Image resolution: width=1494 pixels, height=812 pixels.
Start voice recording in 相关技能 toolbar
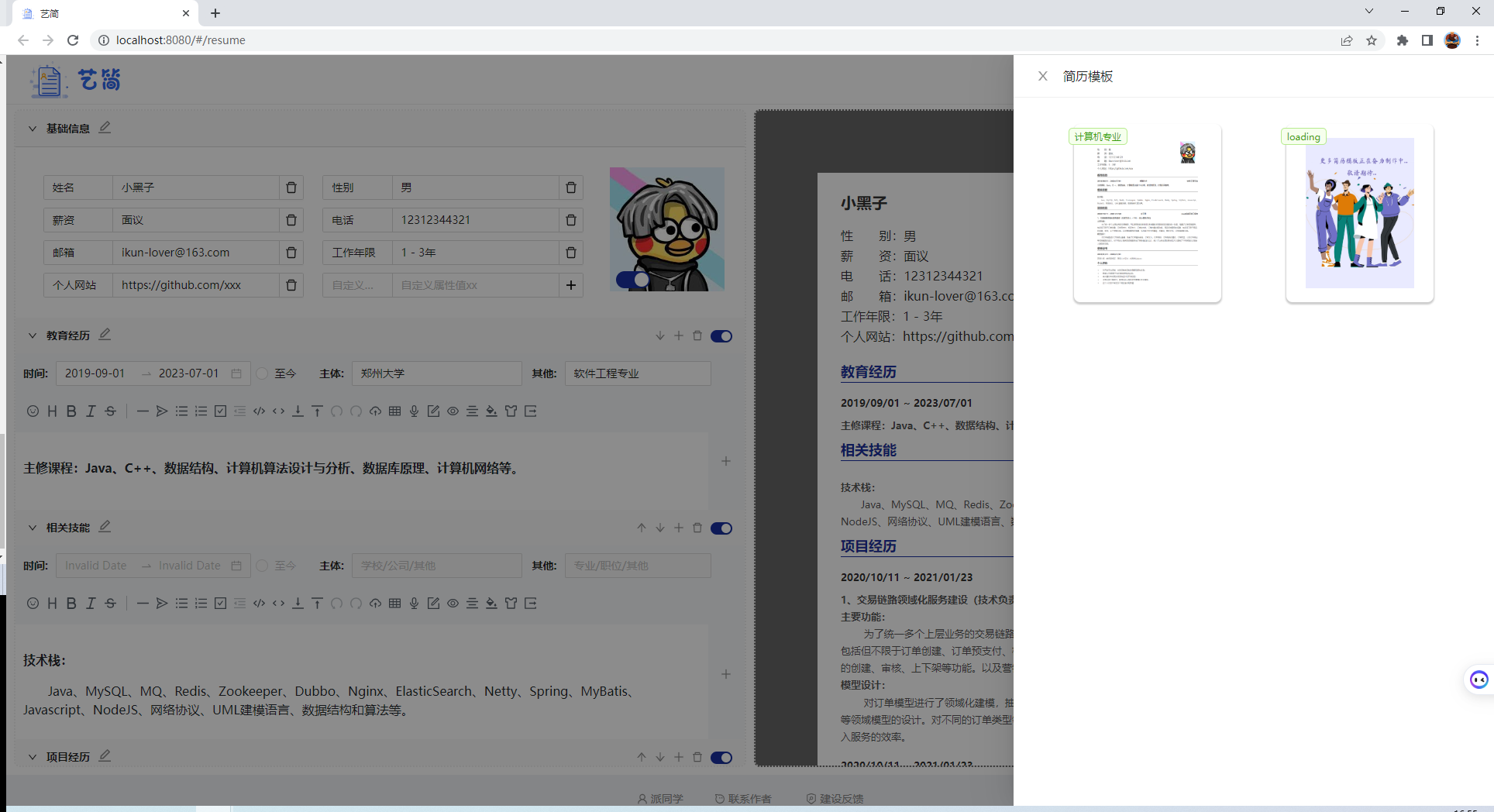414,604
